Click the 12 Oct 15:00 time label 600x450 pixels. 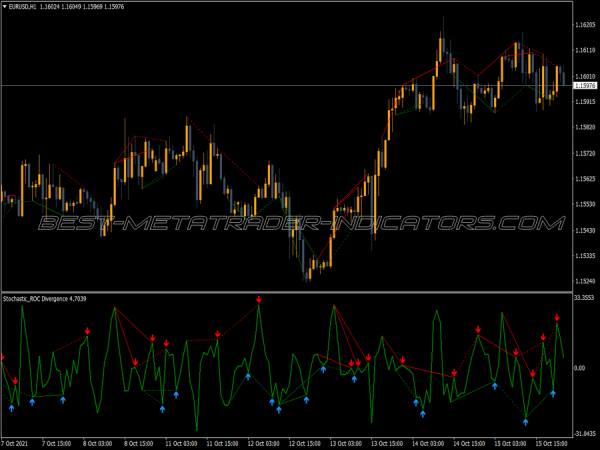pyautogui.click(x=305, y=444)
